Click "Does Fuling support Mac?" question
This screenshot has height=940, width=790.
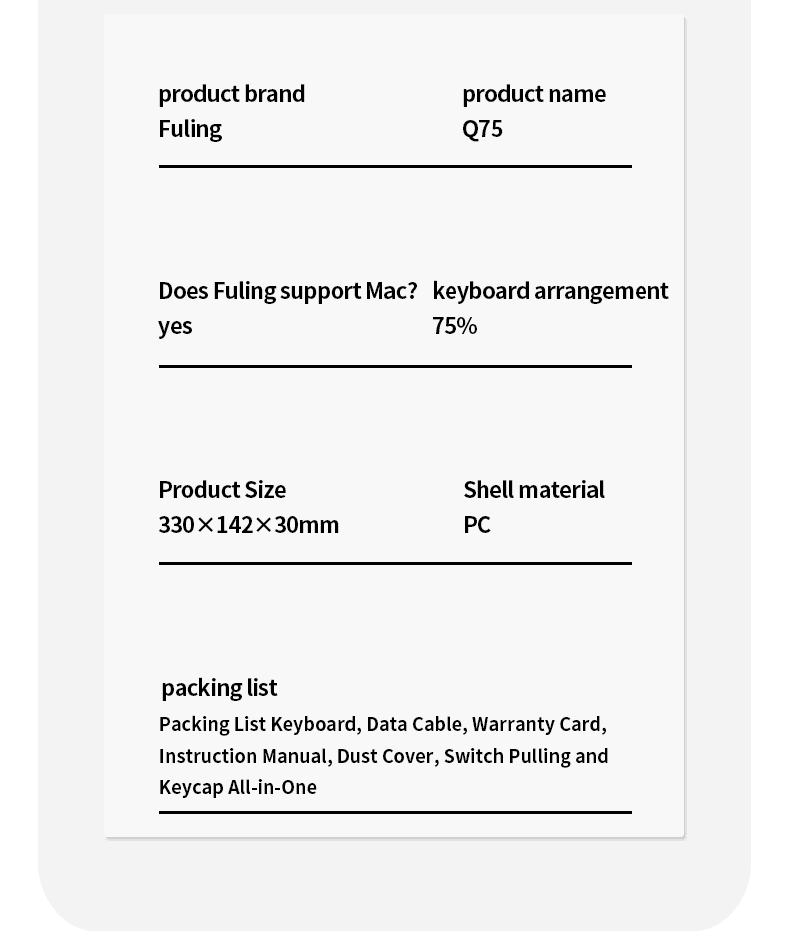[287, 291]
